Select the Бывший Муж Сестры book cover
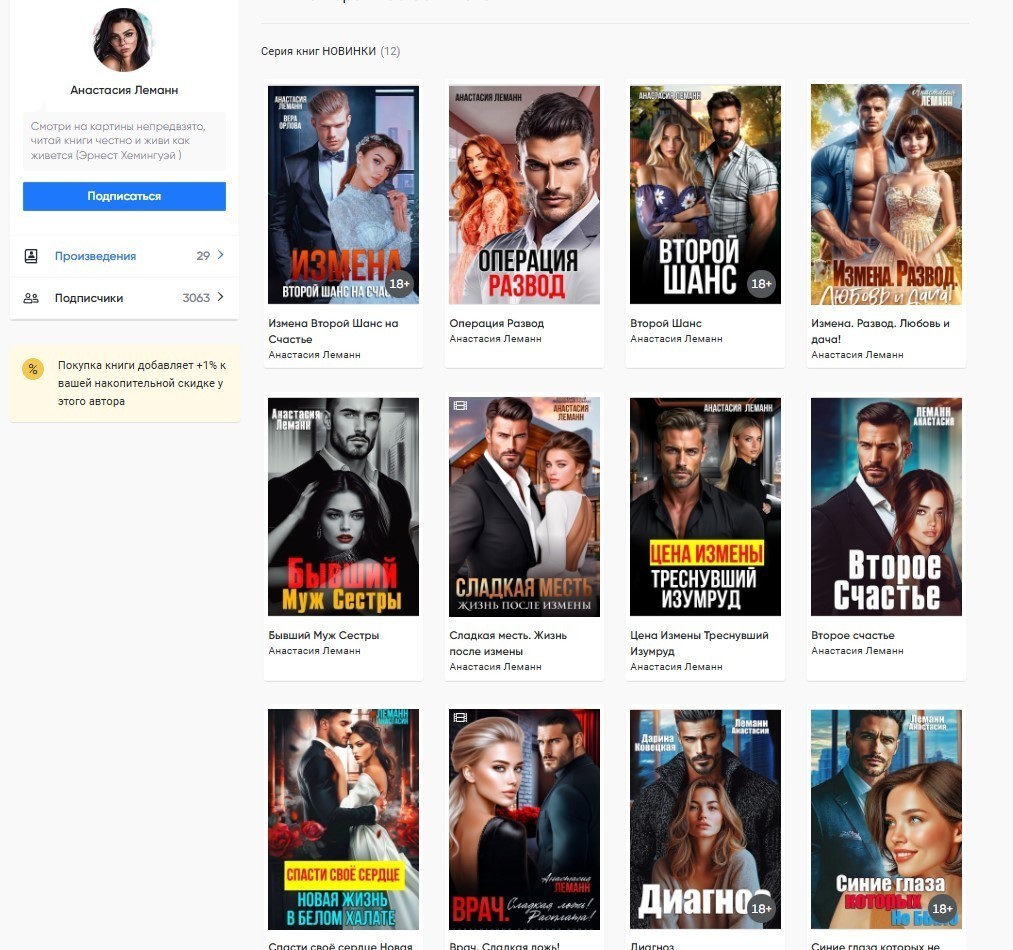 point(343,506)
